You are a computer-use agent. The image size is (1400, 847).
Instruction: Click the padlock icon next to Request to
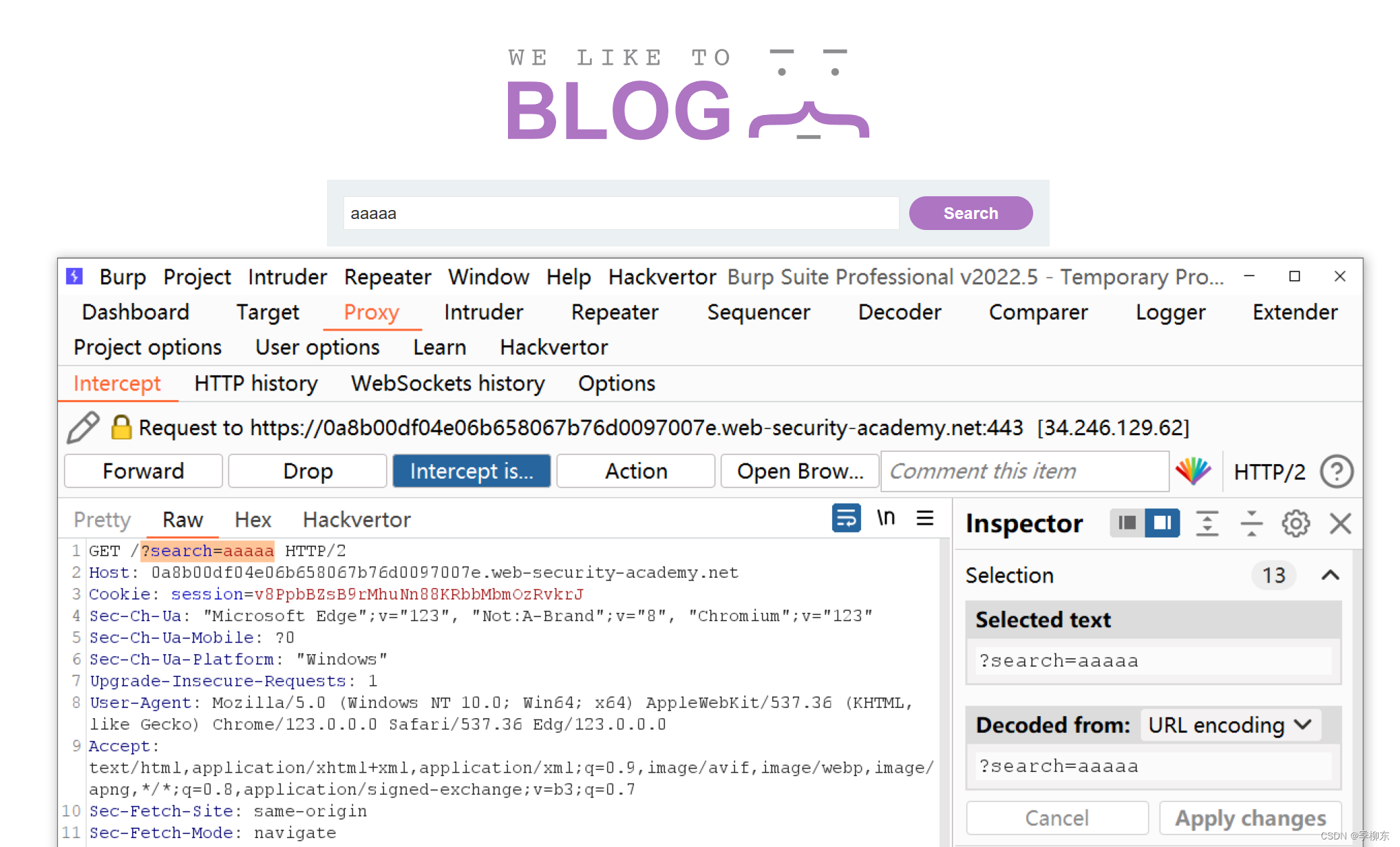click(121, 427)
